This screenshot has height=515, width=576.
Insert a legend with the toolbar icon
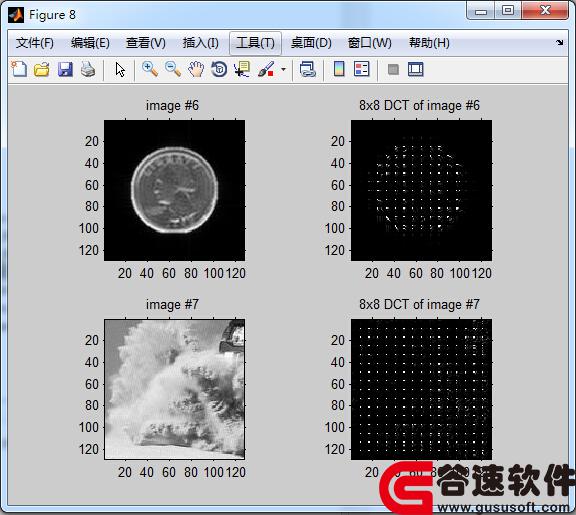pos(362,69)
